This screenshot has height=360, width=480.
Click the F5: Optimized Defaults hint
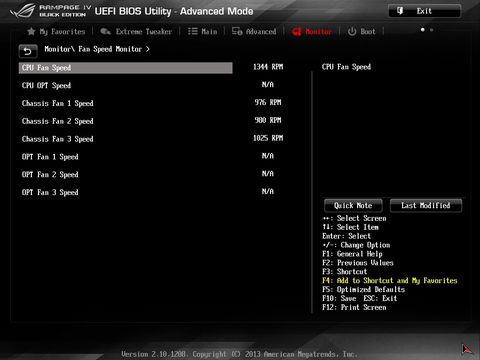[x=364, y=290]
